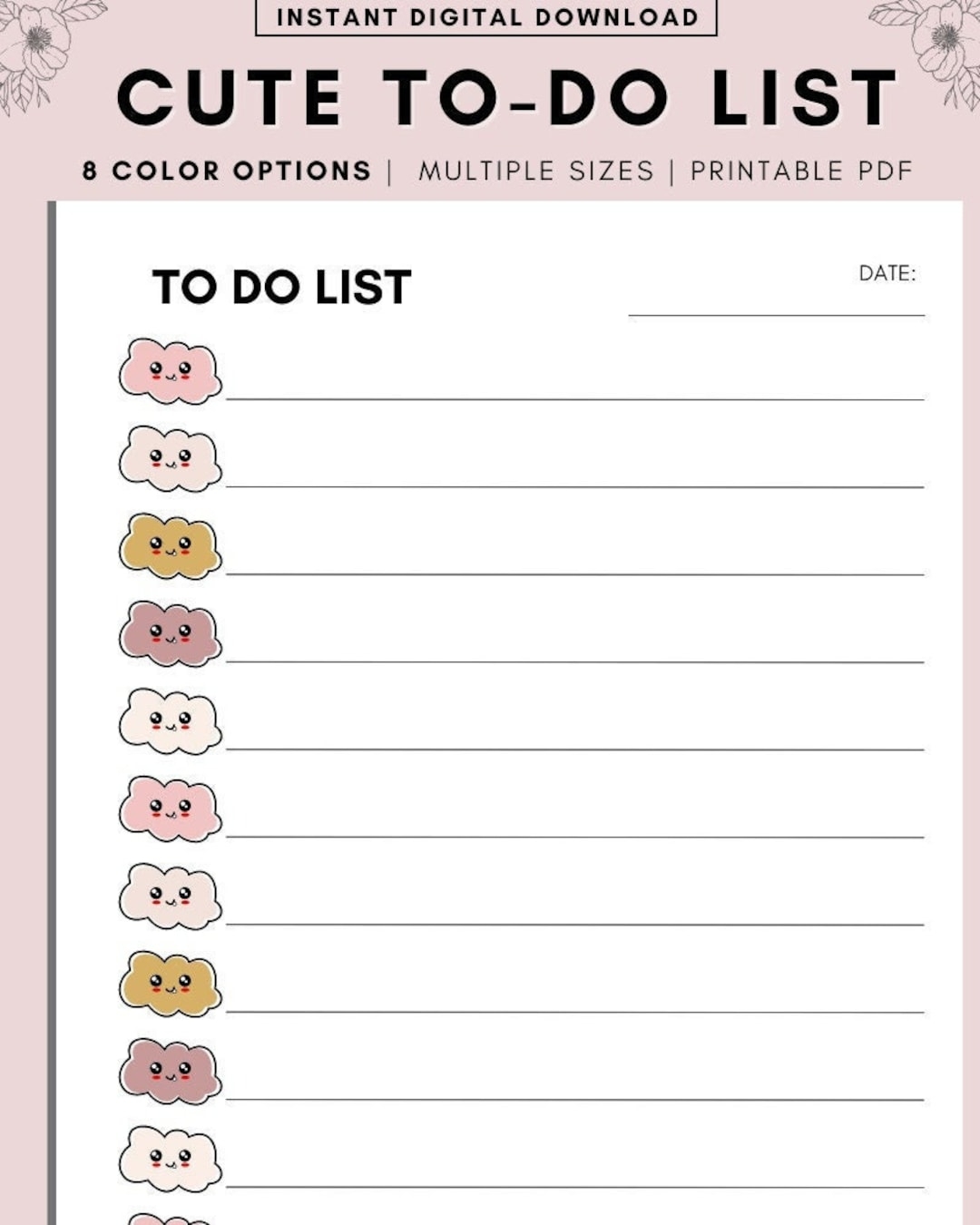Click the cream cloud on the tenth row
980x1225 pixels.
(170, 1159)
